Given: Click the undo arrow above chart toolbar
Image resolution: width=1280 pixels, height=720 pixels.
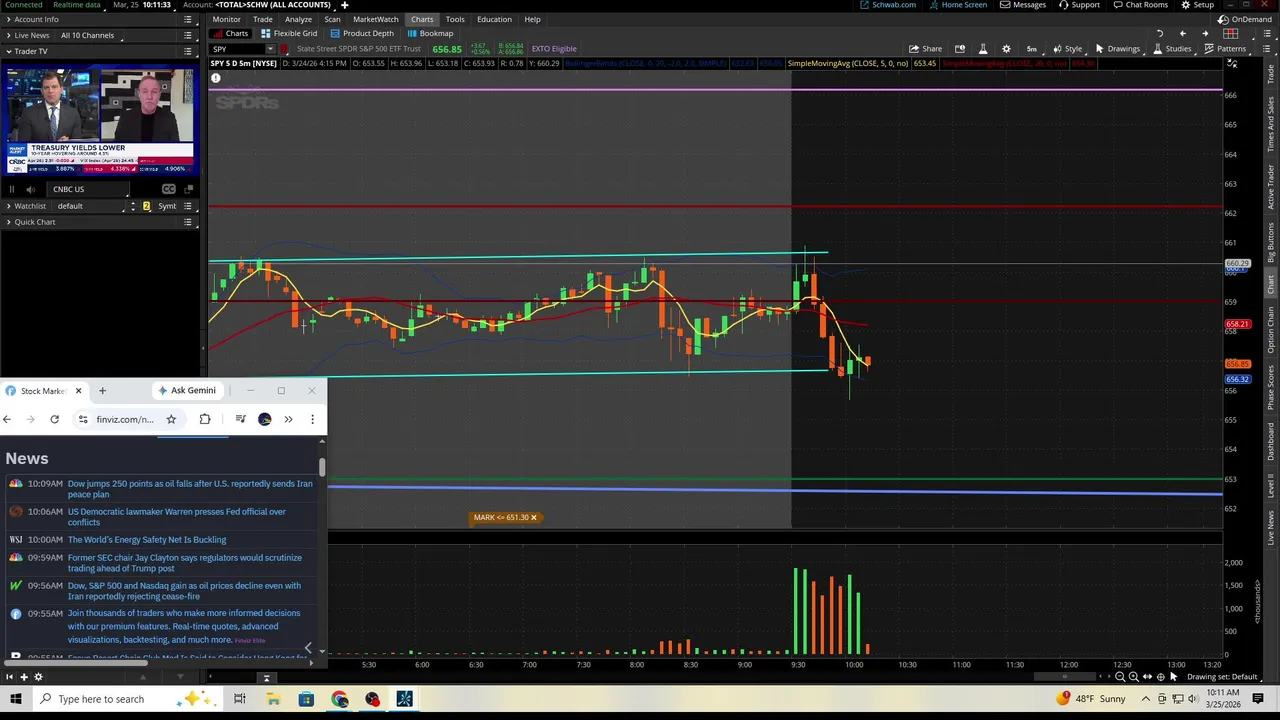Looking at the screenshot, I should (x=1160, y=34).
